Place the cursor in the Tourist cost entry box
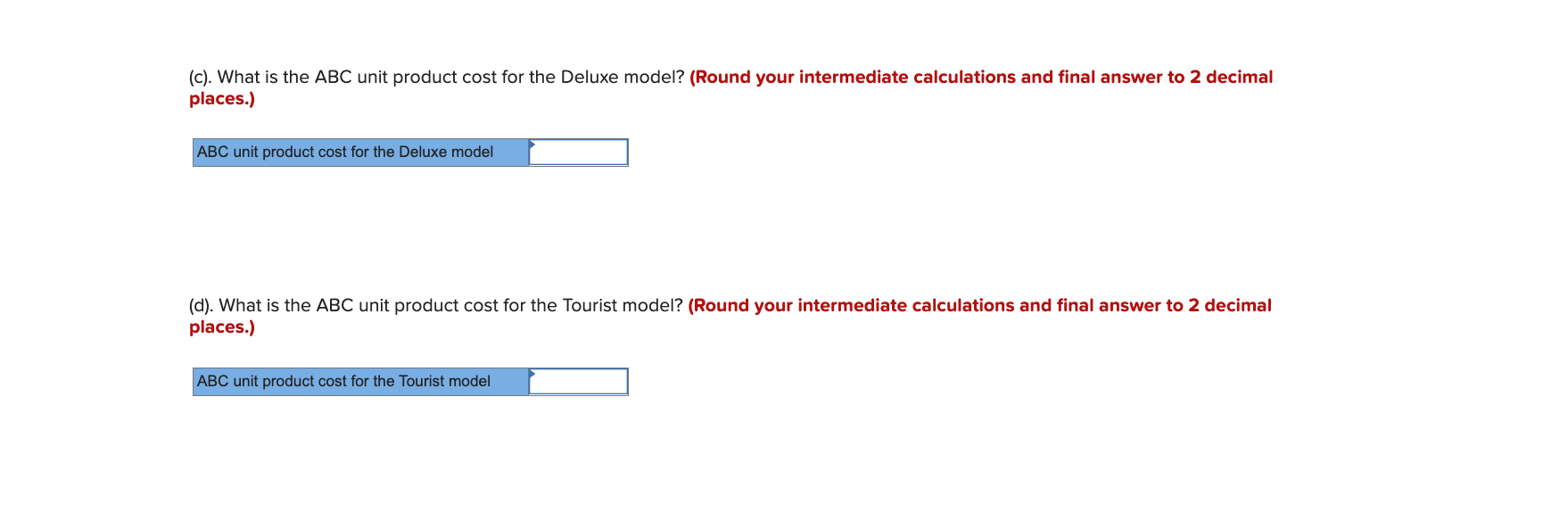 click(580, 381)
